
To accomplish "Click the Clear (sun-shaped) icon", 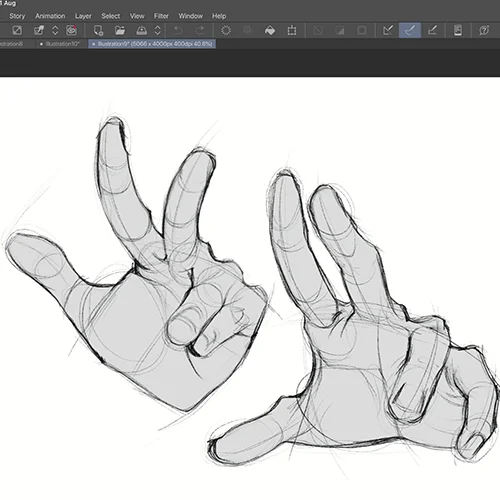I will pos(226,31).
